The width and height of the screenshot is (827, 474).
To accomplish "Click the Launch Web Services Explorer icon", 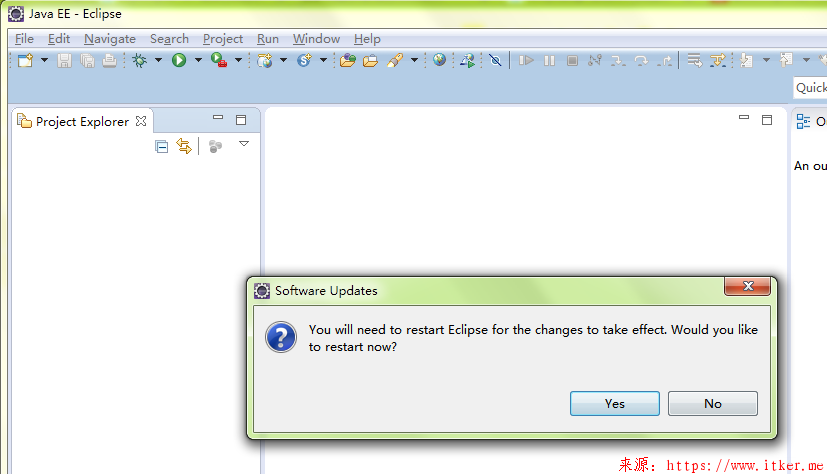I will [x=467, y=61].
